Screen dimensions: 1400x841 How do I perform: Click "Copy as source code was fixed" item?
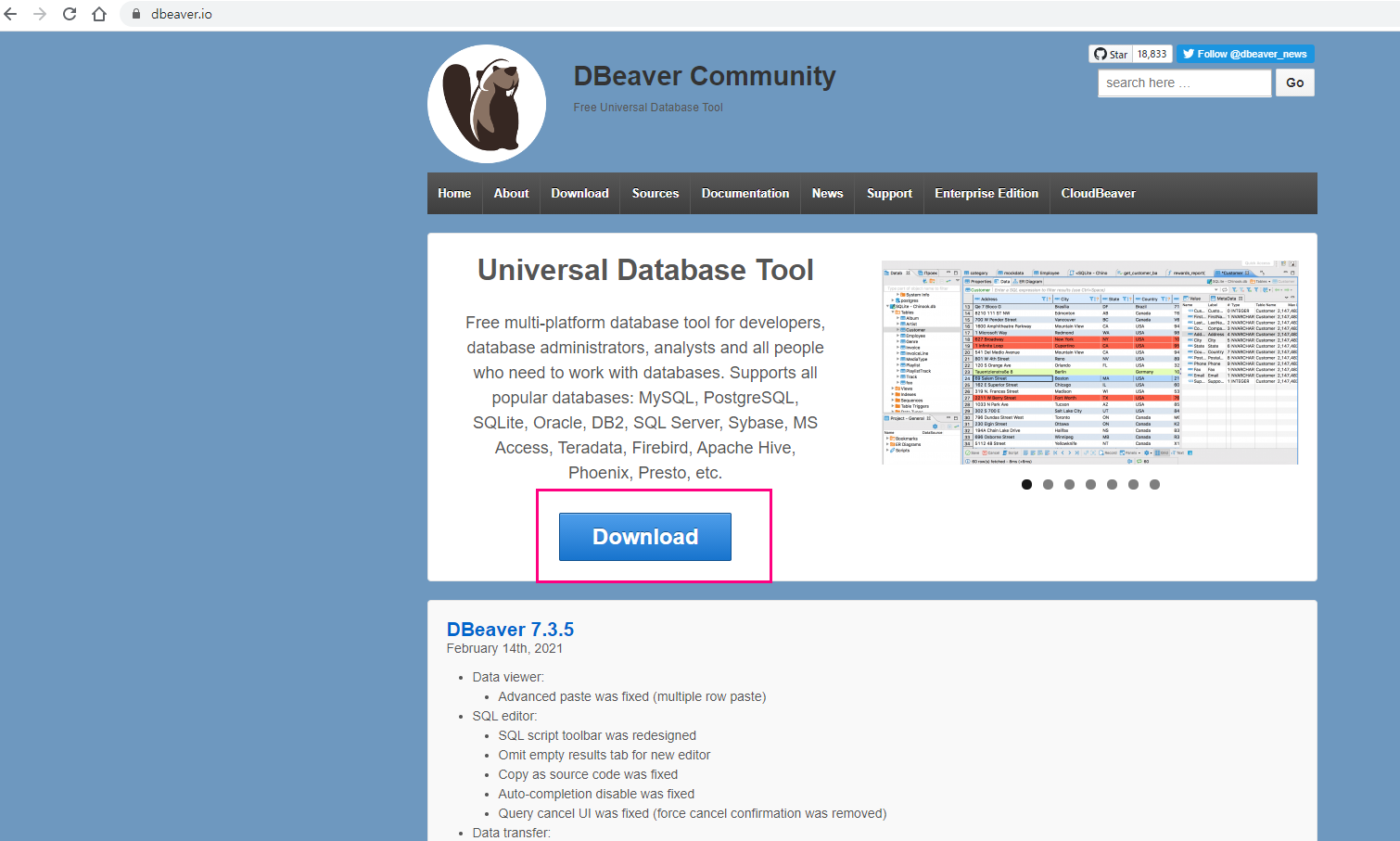click(588, 774)
